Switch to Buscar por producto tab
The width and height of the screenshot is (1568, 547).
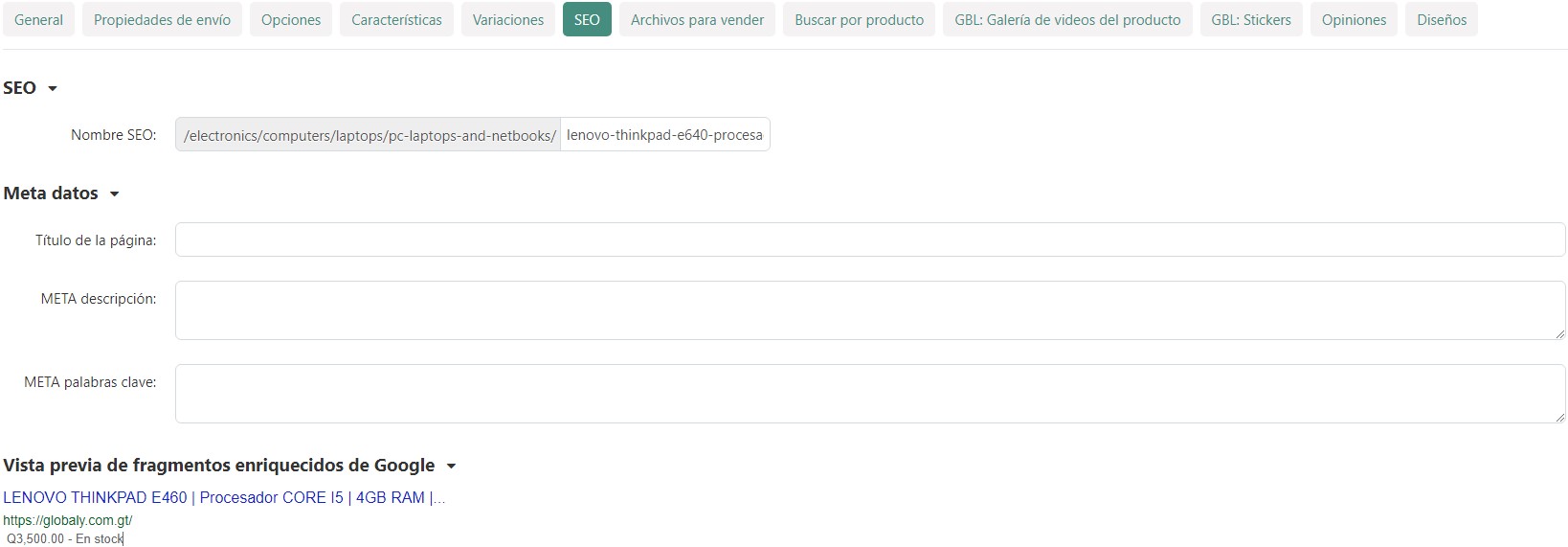tap(859, 20)
